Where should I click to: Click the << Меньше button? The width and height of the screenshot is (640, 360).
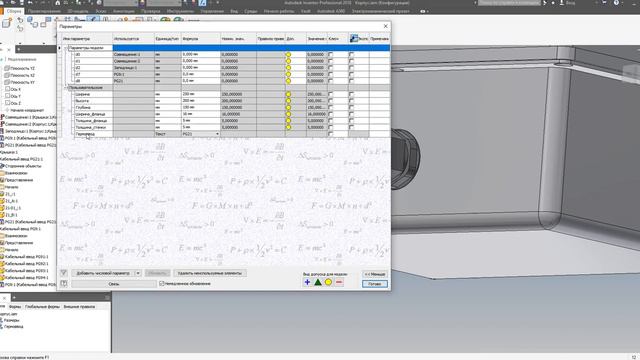tap(375, 274)
